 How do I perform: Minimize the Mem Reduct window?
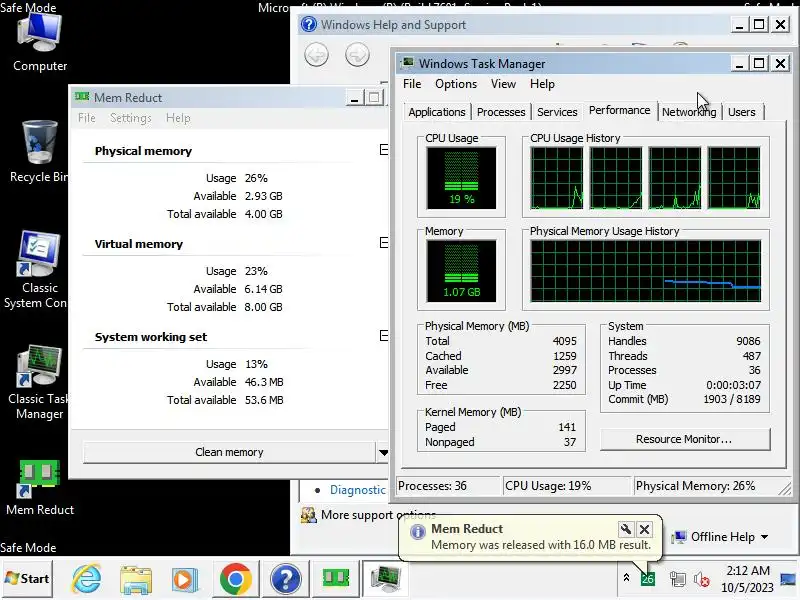354,97
